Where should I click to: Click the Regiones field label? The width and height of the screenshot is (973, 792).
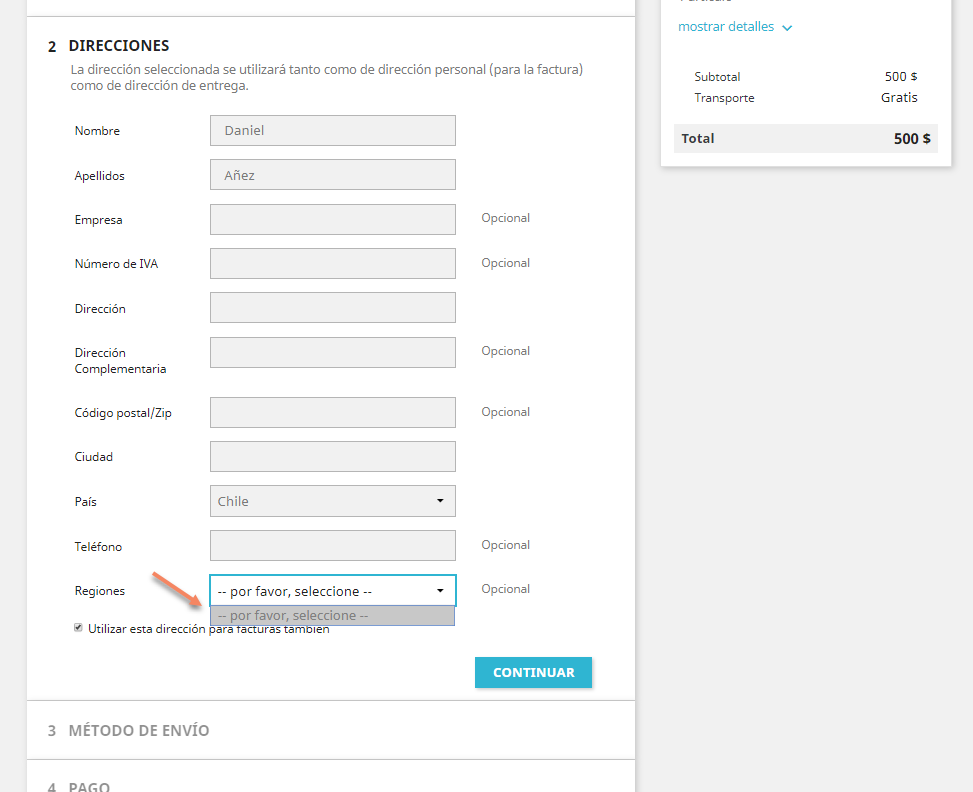[100, 591]
